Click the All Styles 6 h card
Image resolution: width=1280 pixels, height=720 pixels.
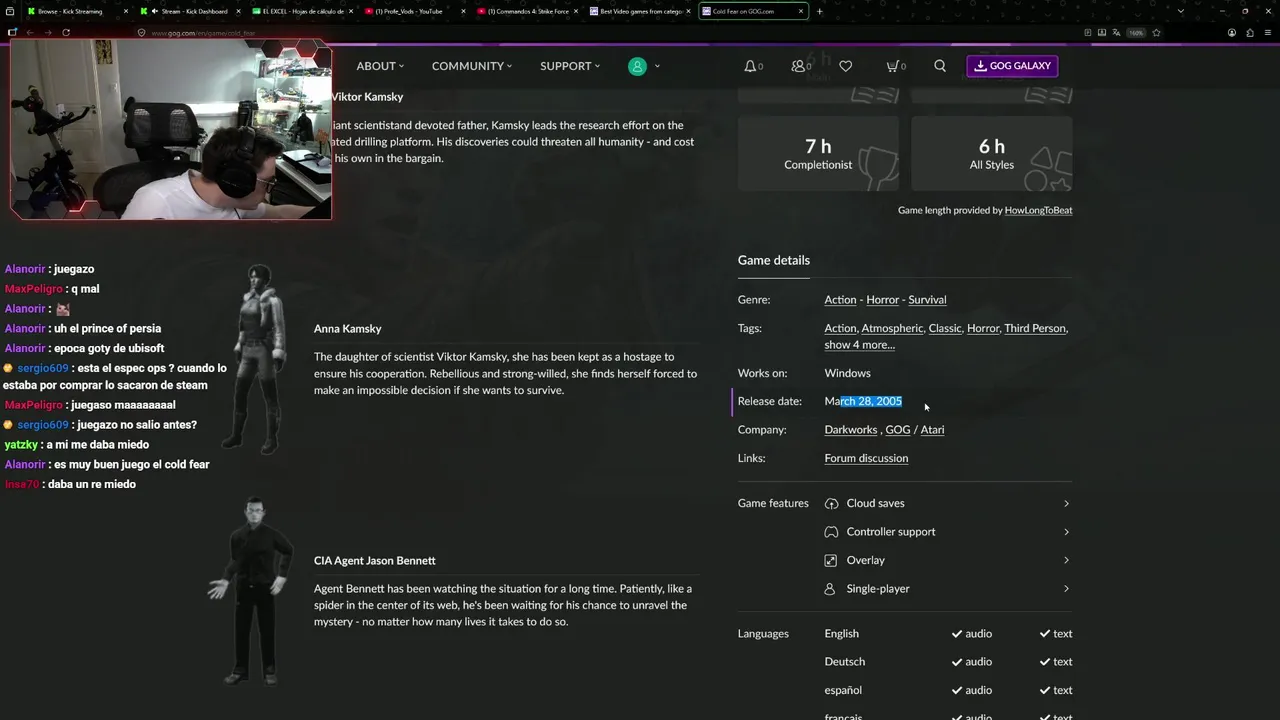(992, 153)
